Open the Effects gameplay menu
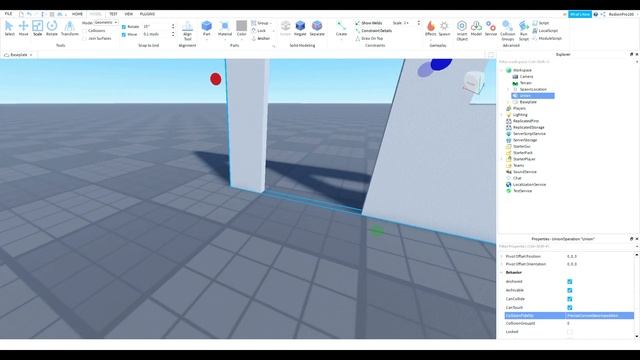 (431, 29)
